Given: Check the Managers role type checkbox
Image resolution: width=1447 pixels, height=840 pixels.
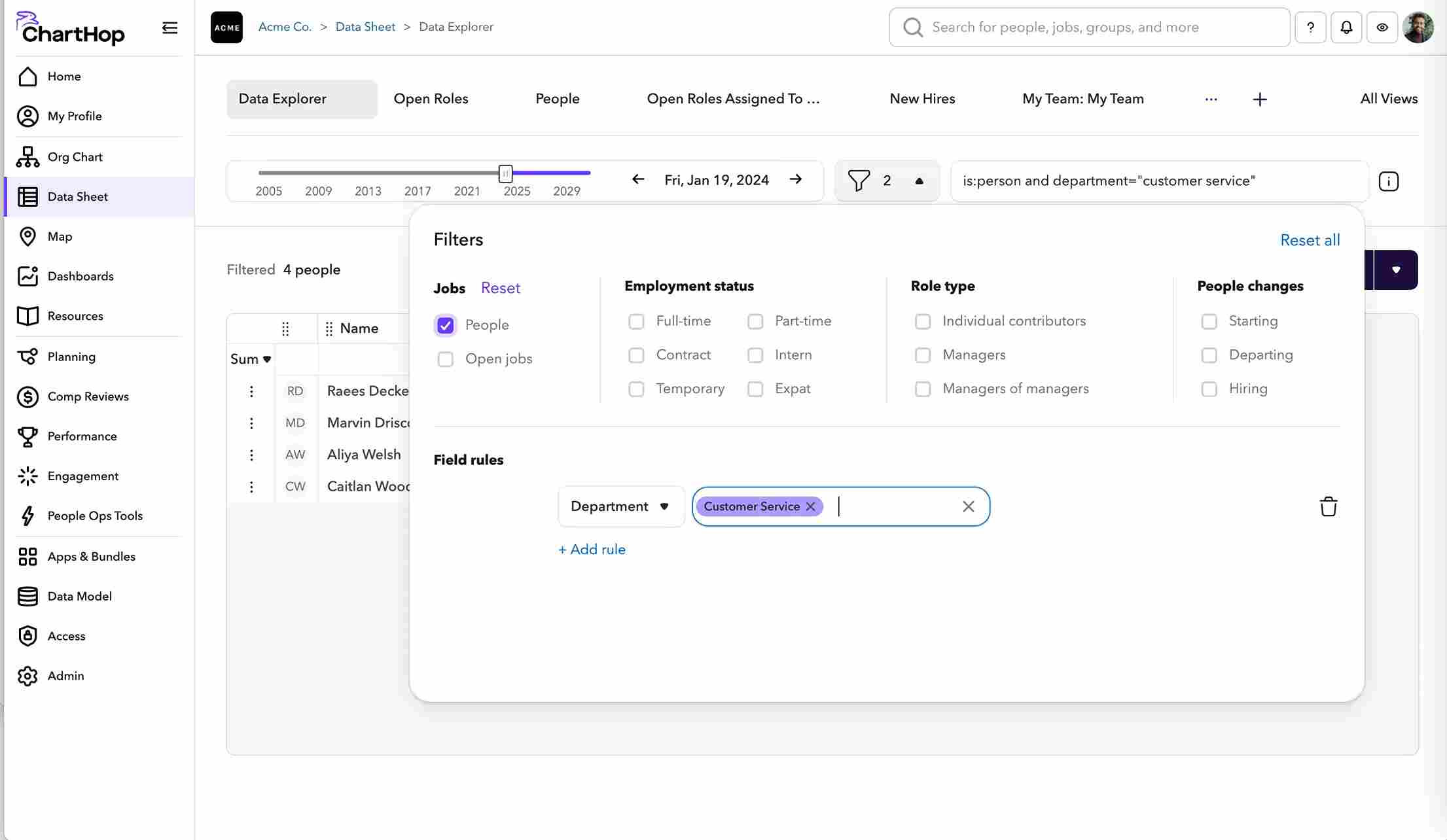Looking at the screenshot, I should pos(923,355).
